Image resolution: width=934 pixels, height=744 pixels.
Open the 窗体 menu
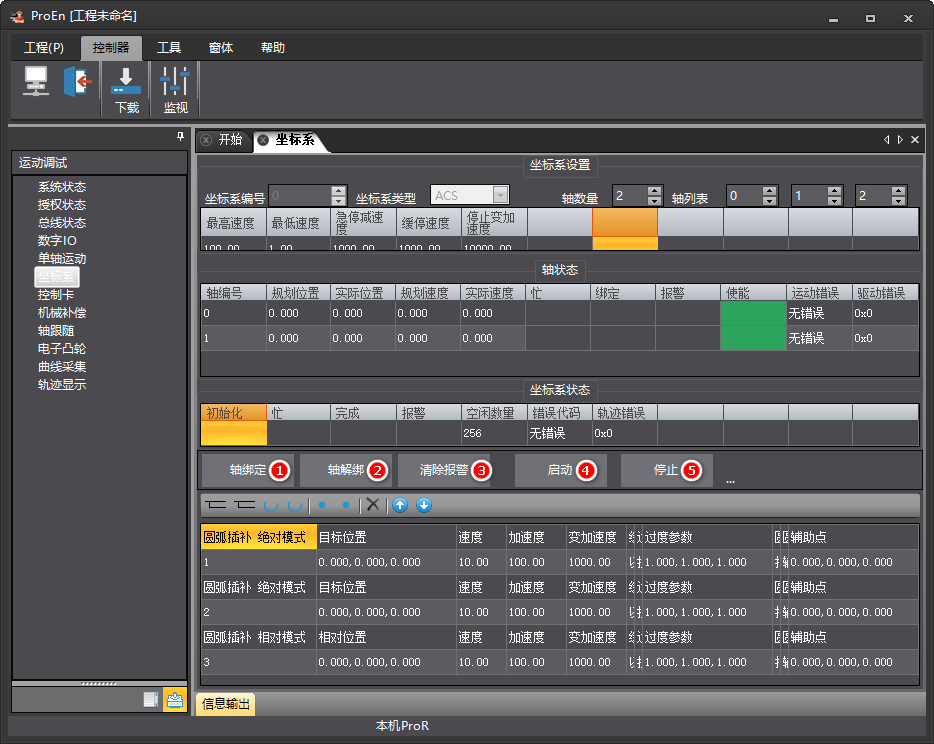coord(220,48)
